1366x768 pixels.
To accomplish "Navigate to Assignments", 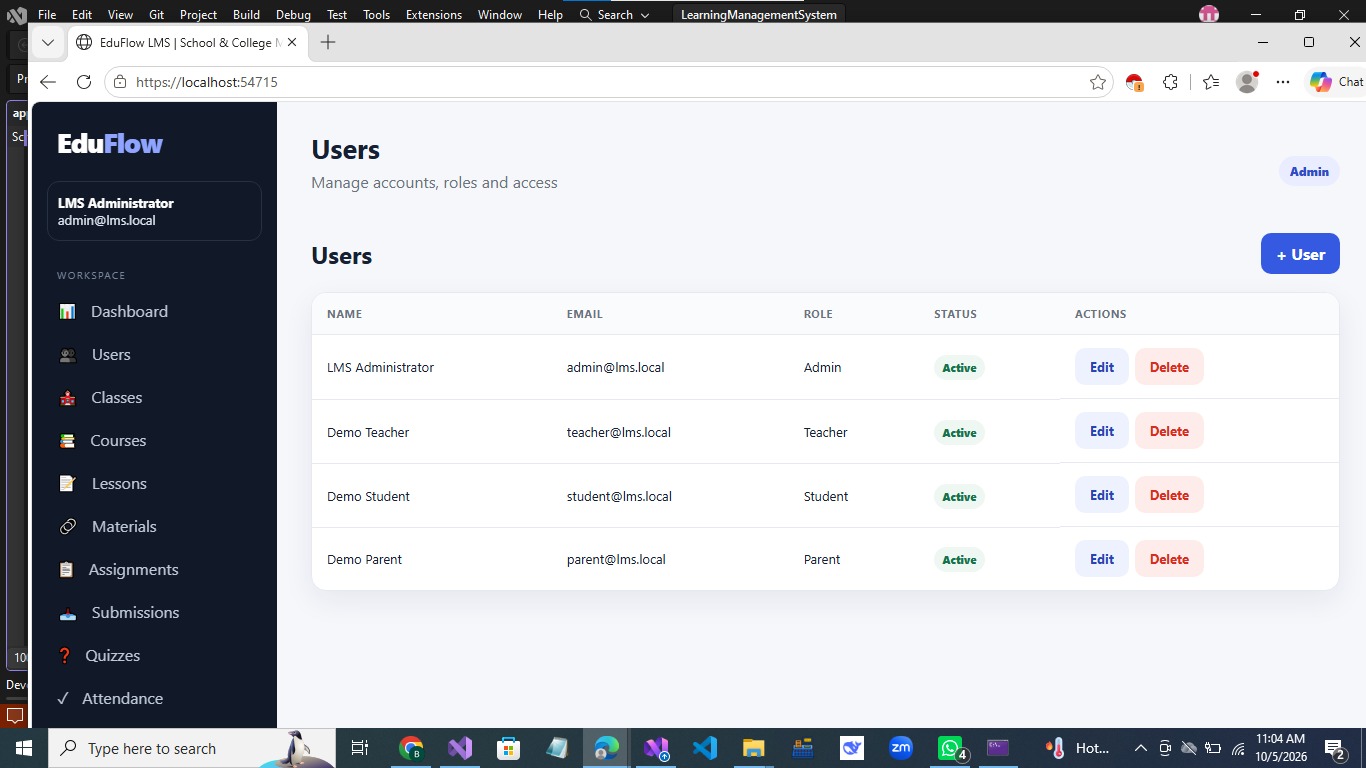I will coord(133,569).
